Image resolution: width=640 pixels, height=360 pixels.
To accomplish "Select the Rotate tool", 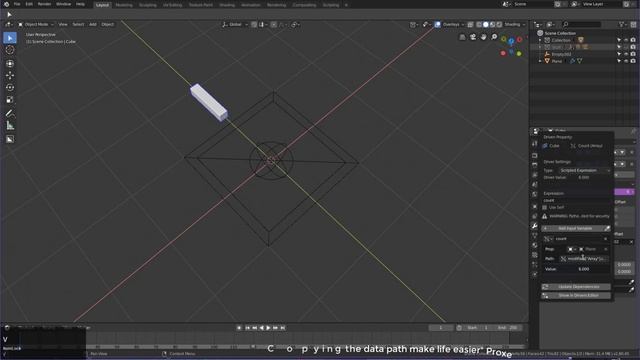I will pyautogui.click(x=10, y=87).
